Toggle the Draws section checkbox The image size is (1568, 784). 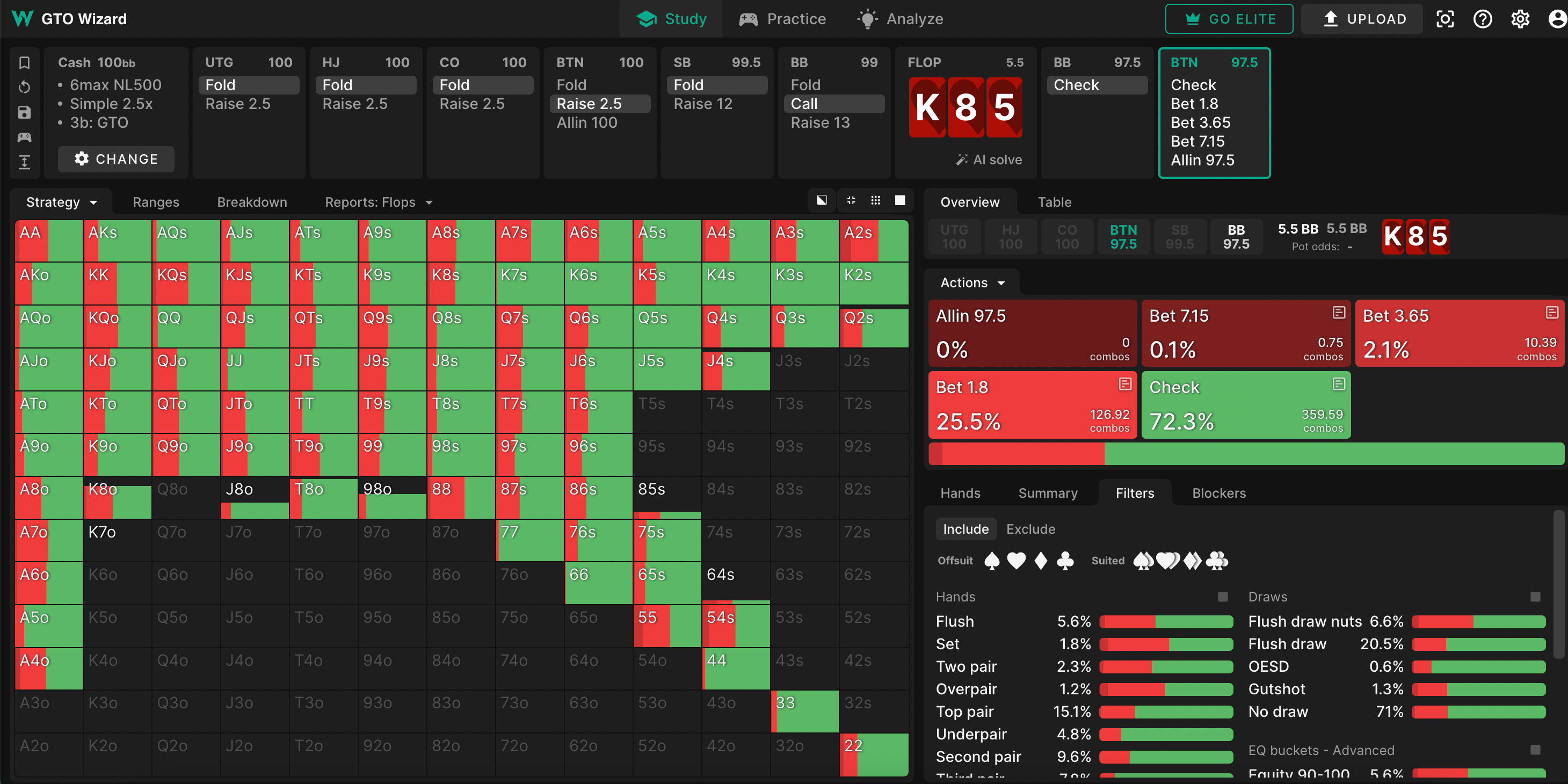click(x=1535, y=597)
